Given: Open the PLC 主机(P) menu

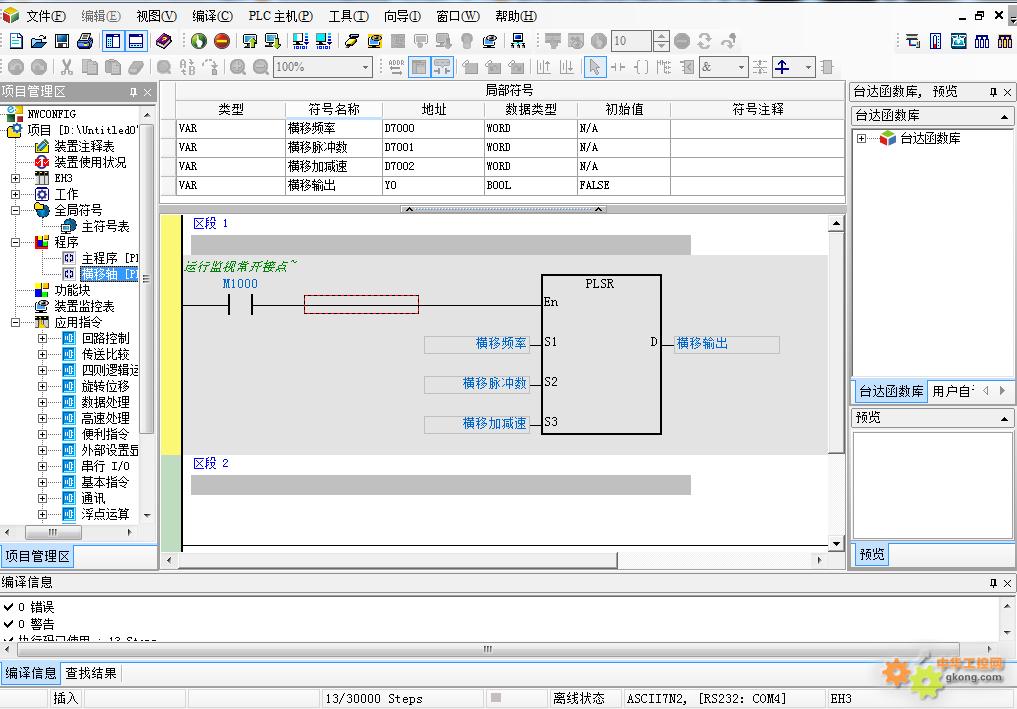Looking at the screenshot, I should [280, 16].
